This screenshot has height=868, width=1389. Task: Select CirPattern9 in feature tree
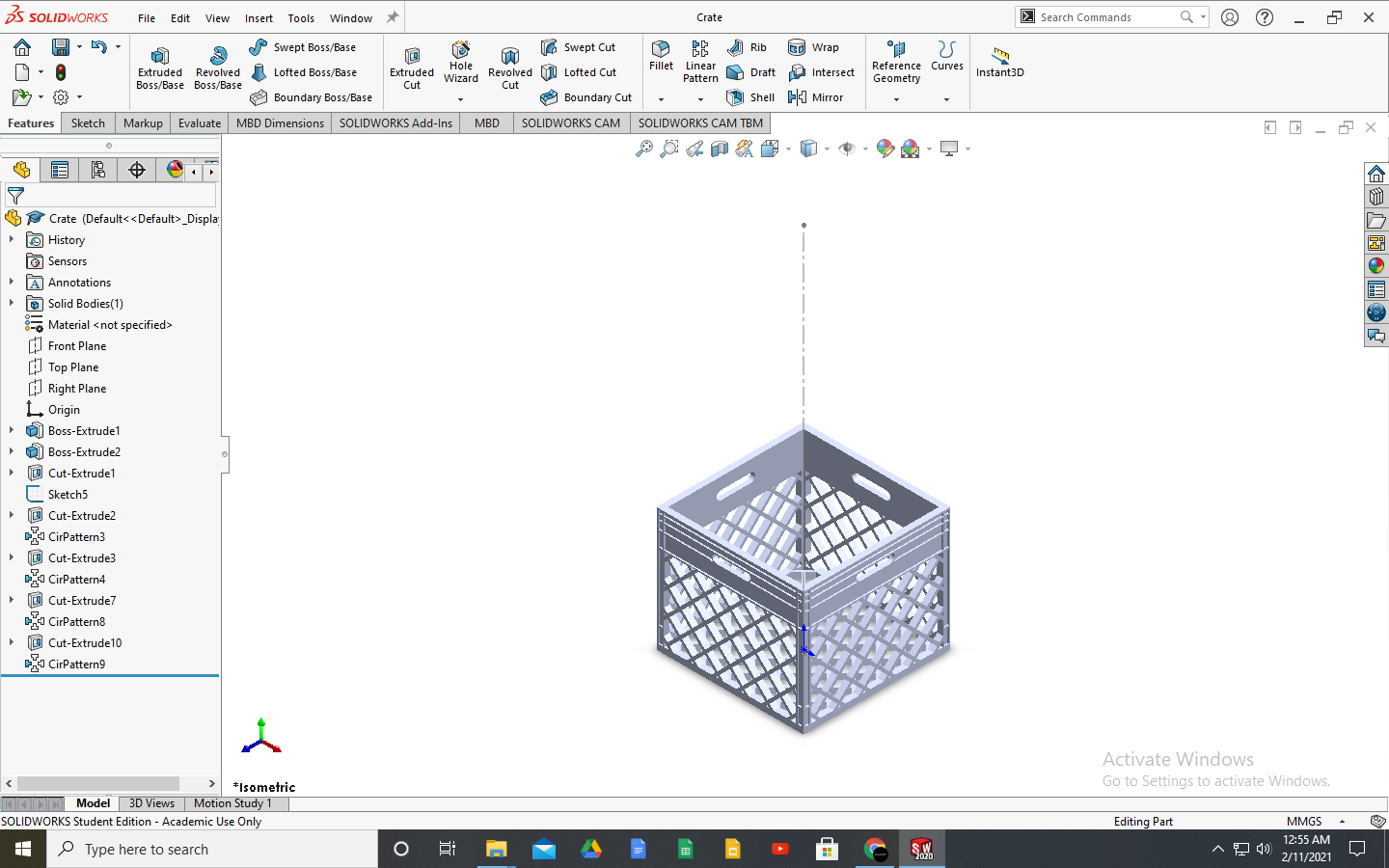coord(77,665)
